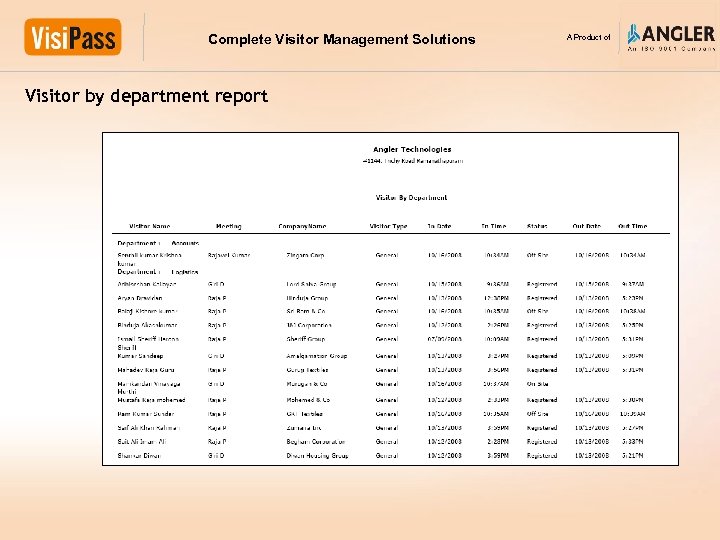
Task: Click the 'Mohamed & Co' company cell
Action: click(x=308, y=400)
